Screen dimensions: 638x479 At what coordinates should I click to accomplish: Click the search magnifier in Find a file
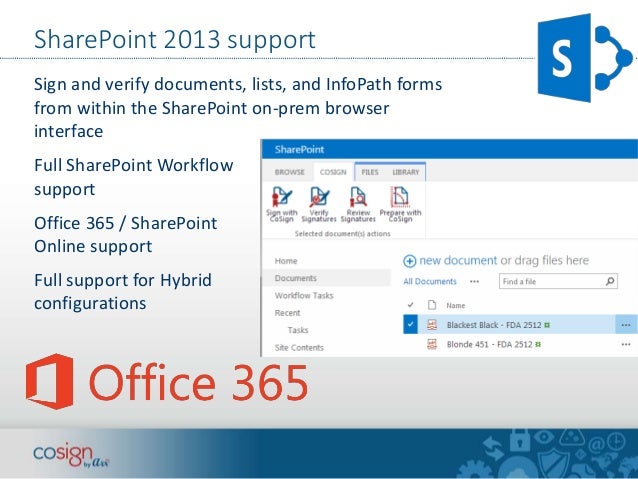click(x=610, y=281)
